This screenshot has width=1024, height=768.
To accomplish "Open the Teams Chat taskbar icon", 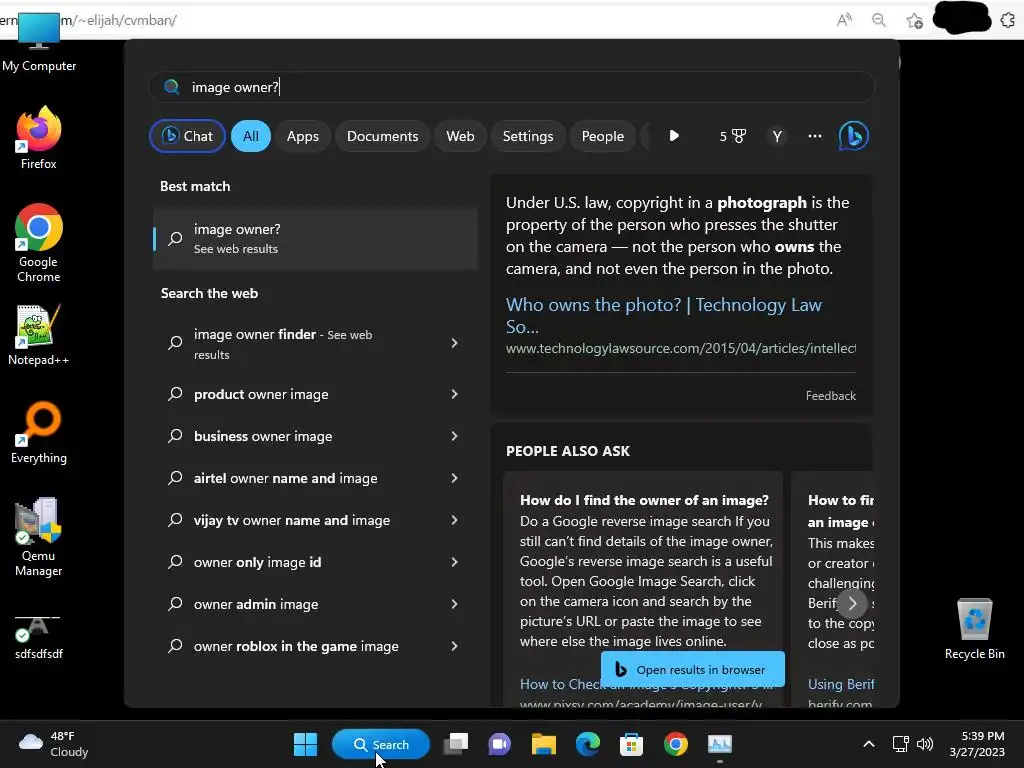I will pyautogui.click(x=500, y=744).
